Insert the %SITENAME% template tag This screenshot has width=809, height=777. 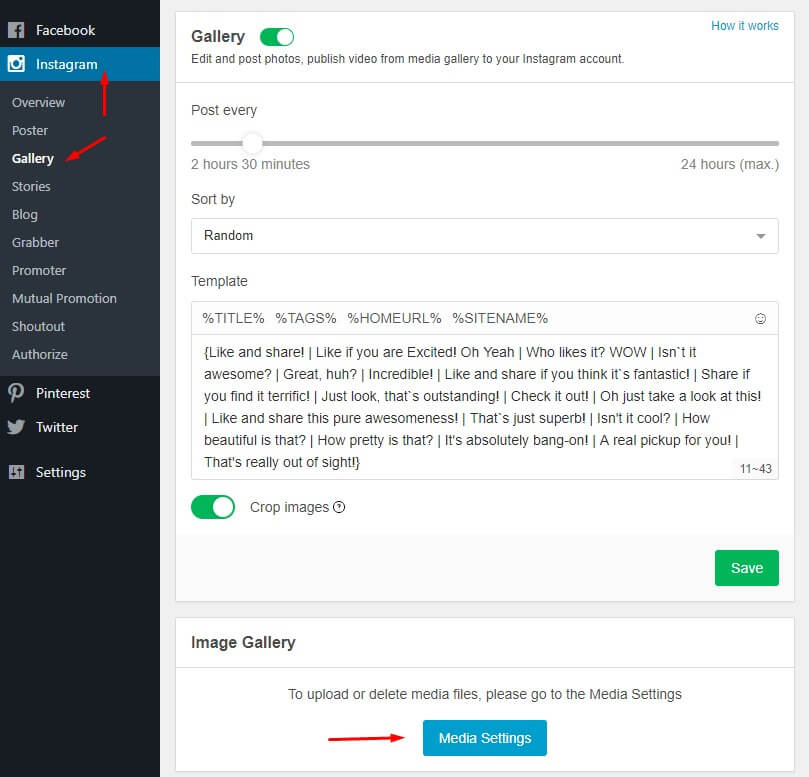pos(500,318)
